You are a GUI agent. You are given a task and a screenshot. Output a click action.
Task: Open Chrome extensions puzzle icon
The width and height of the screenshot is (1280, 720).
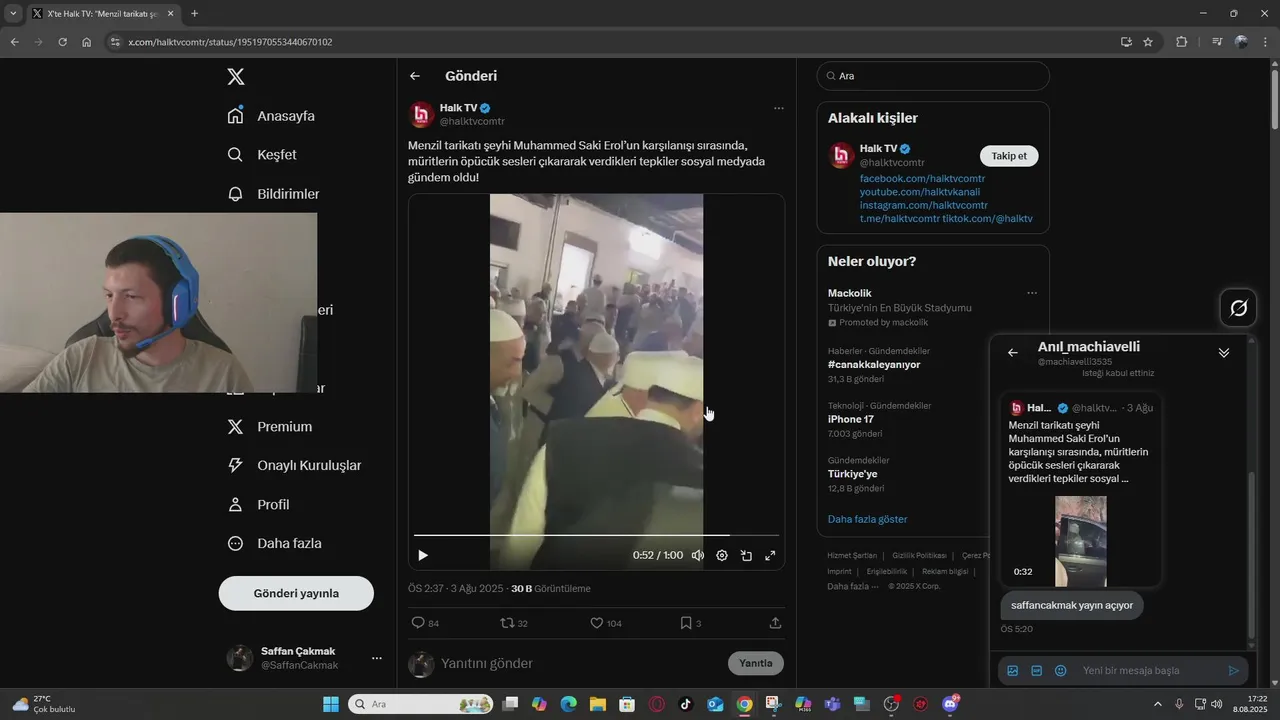(1181, 42)
